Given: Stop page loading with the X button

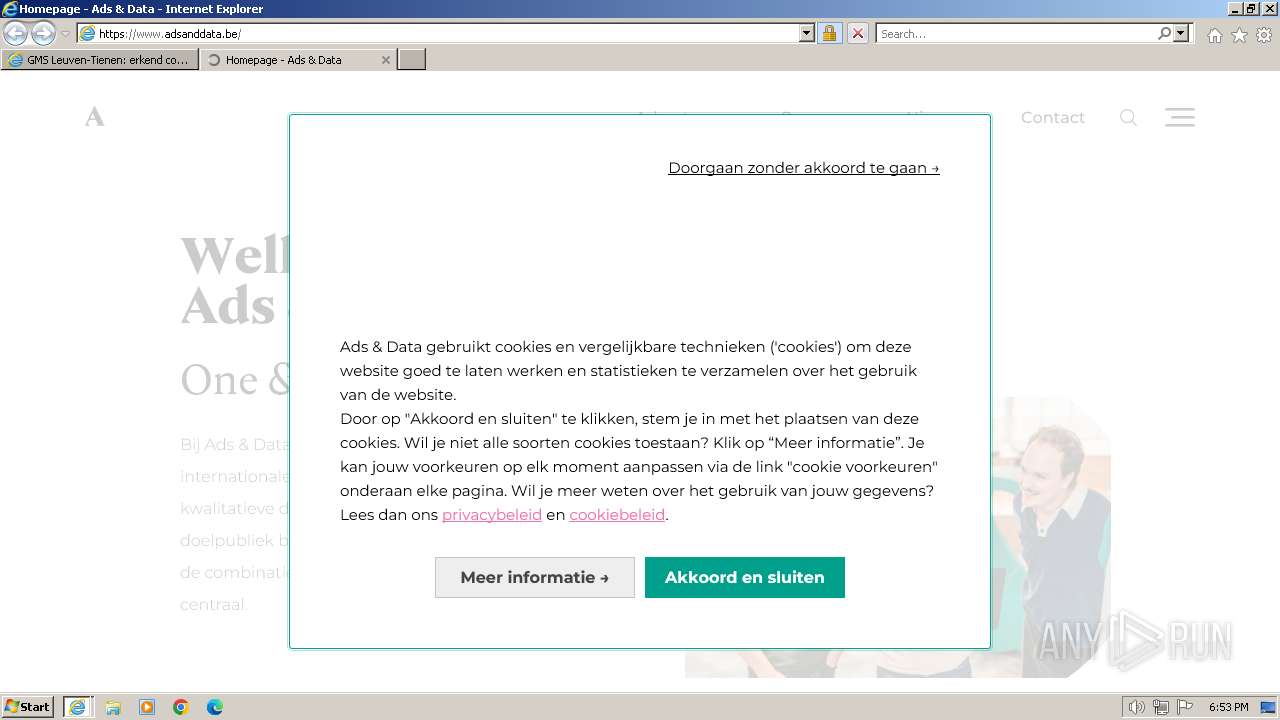Looking at the screenshot, I should [x=857, y=33].
